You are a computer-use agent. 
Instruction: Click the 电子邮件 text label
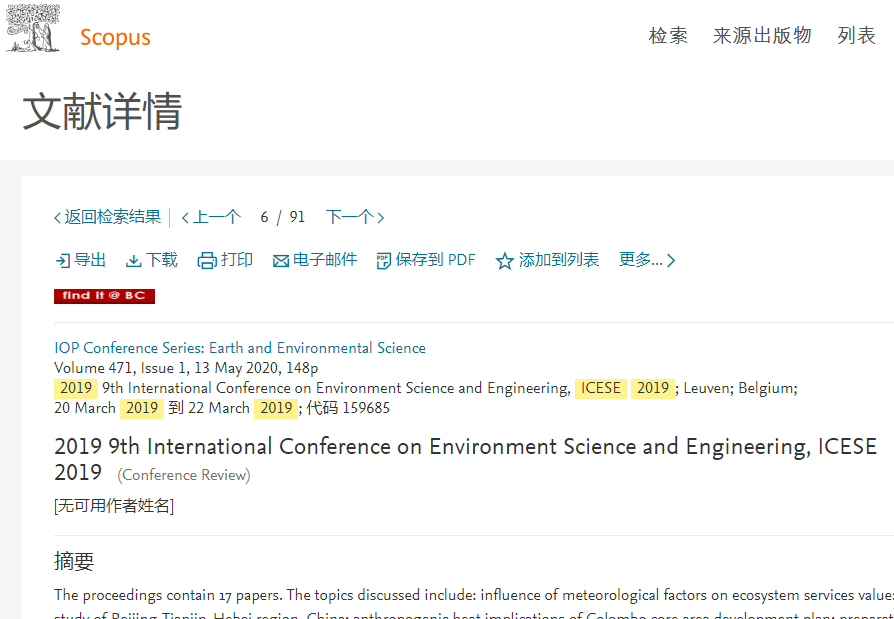pyautogui.click(x=325, y=260)
